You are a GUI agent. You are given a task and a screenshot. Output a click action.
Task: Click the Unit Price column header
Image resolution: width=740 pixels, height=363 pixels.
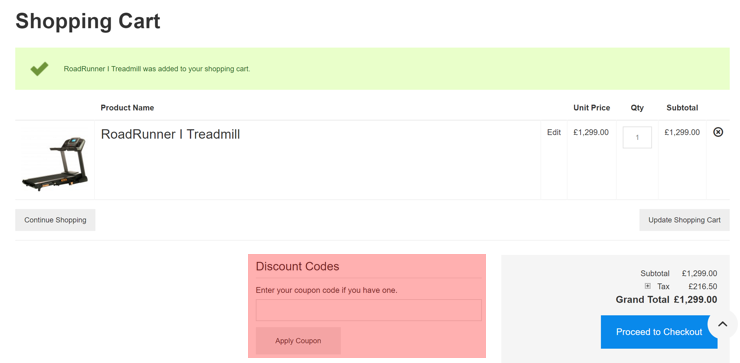click(592, 108)
